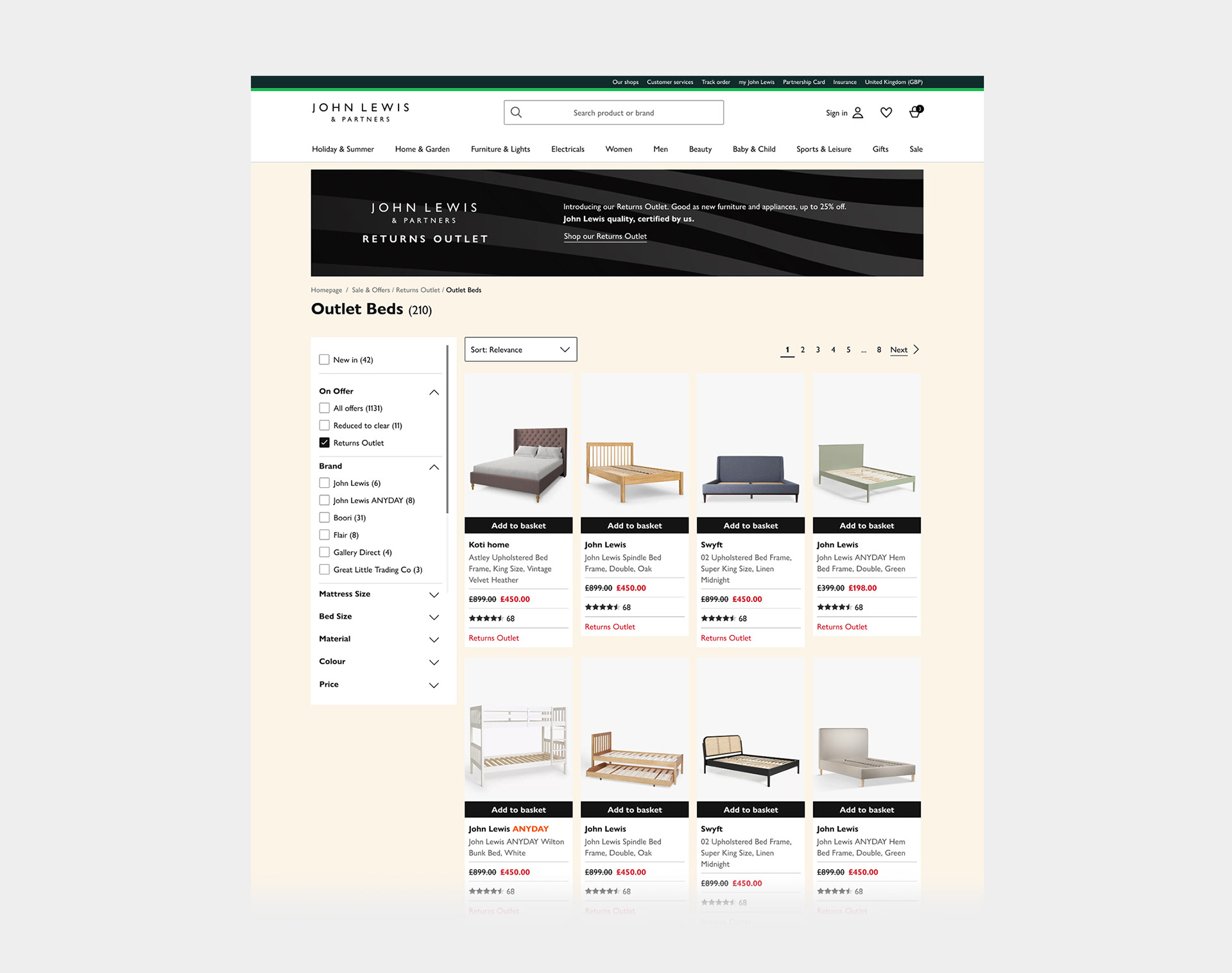Tick the Flair (8) brand checkbox
Viewport: 1232px width, 973px height.
[325, 535]
